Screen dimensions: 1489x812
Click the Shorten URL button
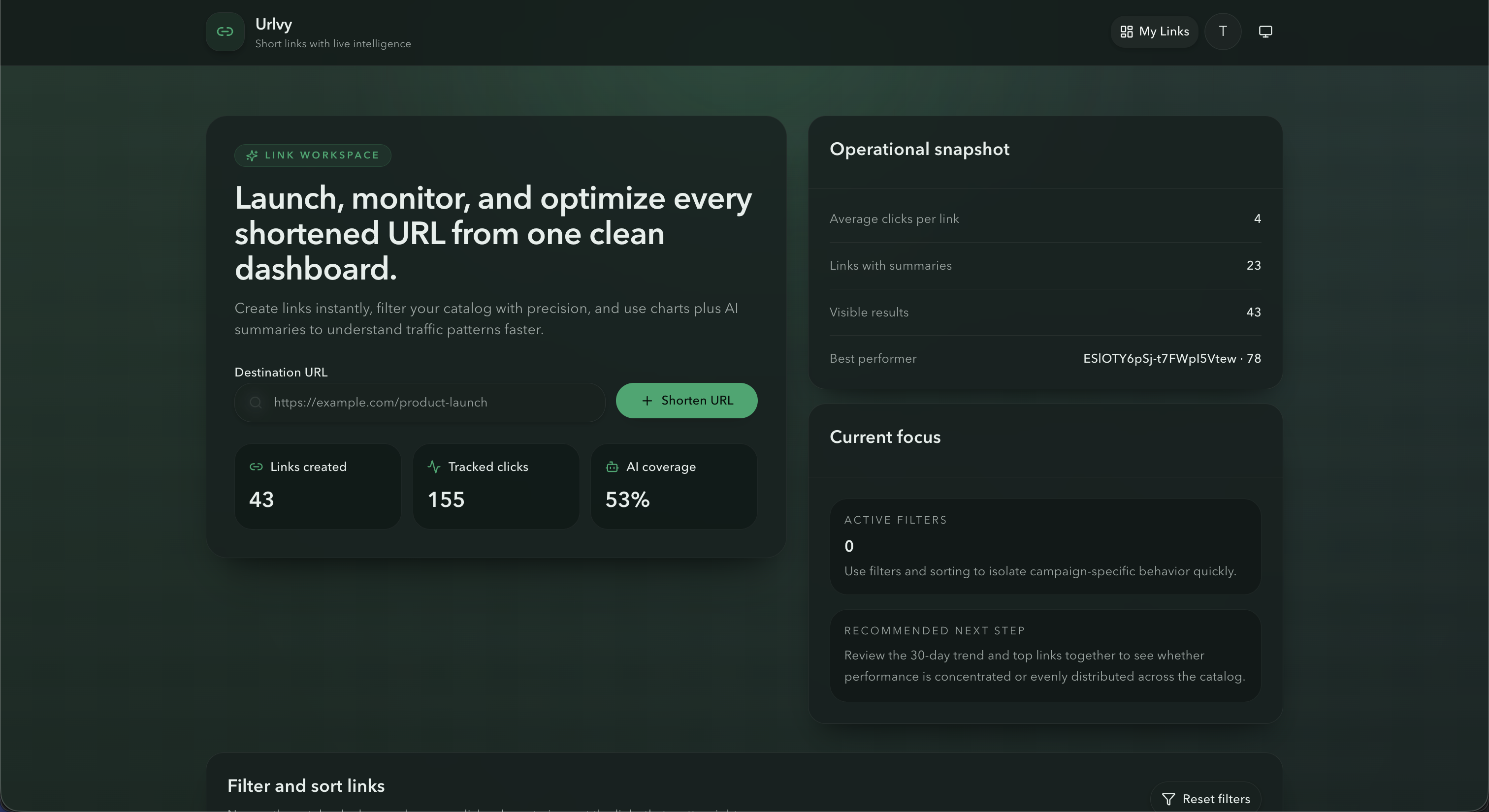coord(686,401)
